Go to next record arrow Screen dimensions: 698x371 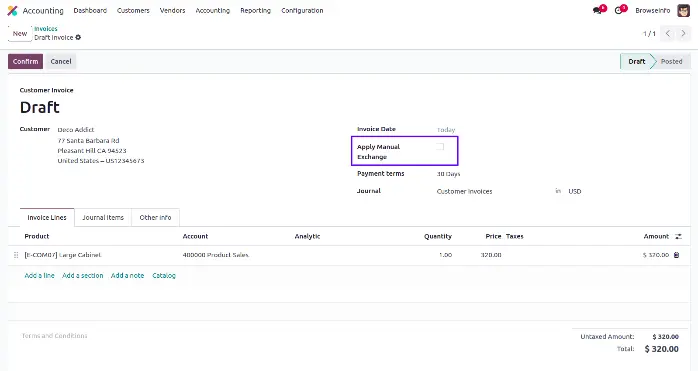(683, 33)
